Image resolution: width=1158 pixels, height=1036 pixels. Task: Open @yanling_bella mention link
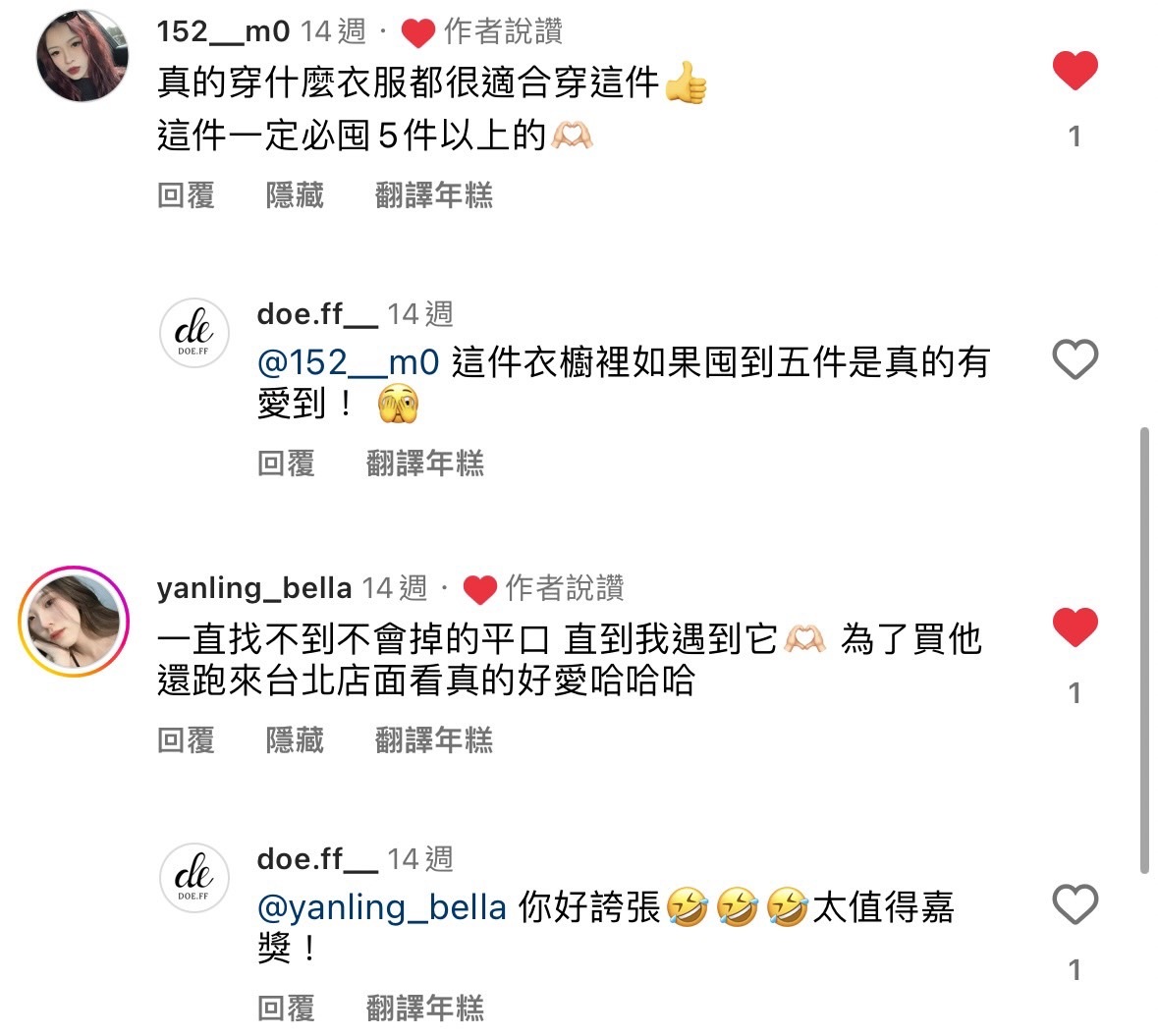pos(382,908)
